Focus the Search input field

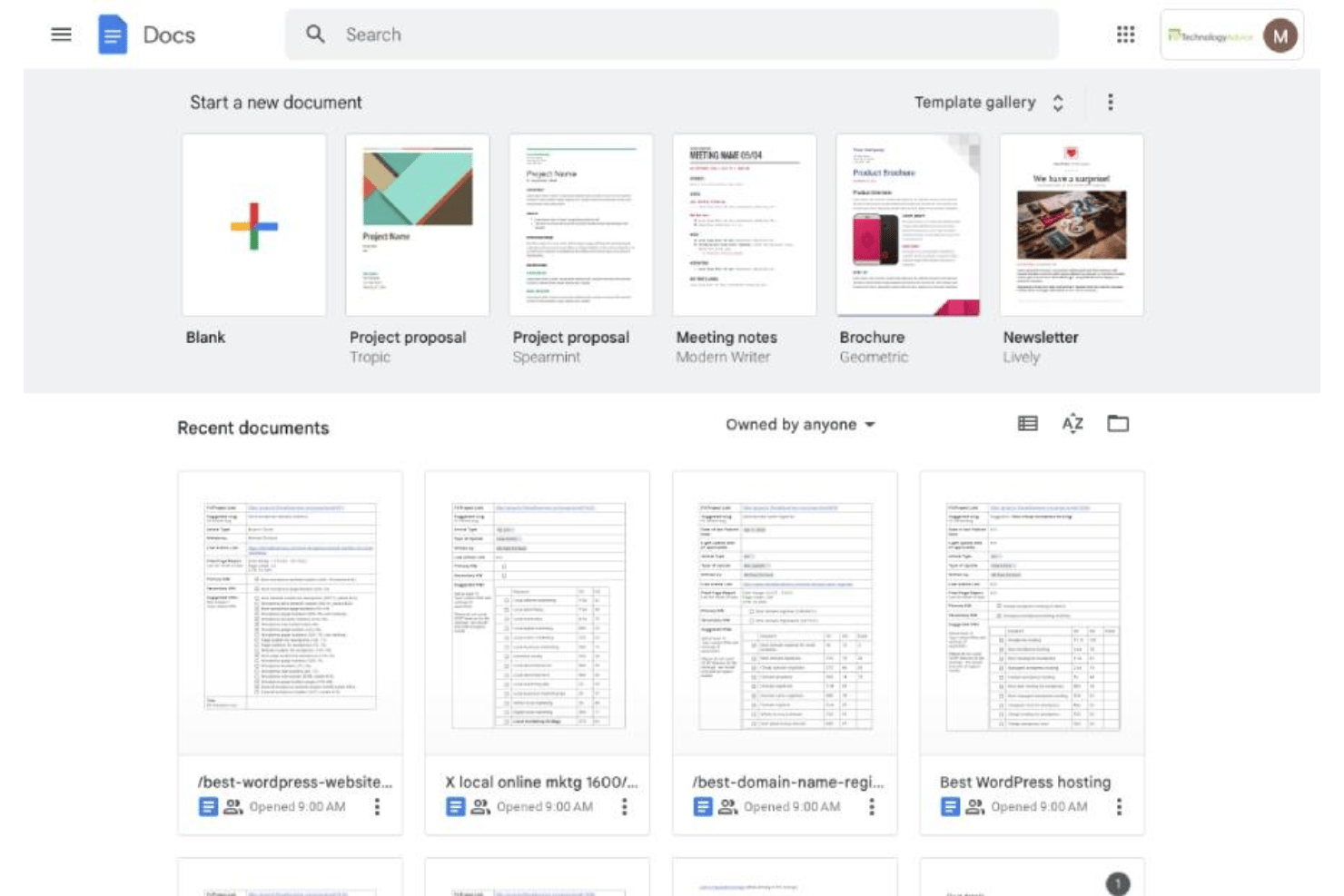[672, 34]
